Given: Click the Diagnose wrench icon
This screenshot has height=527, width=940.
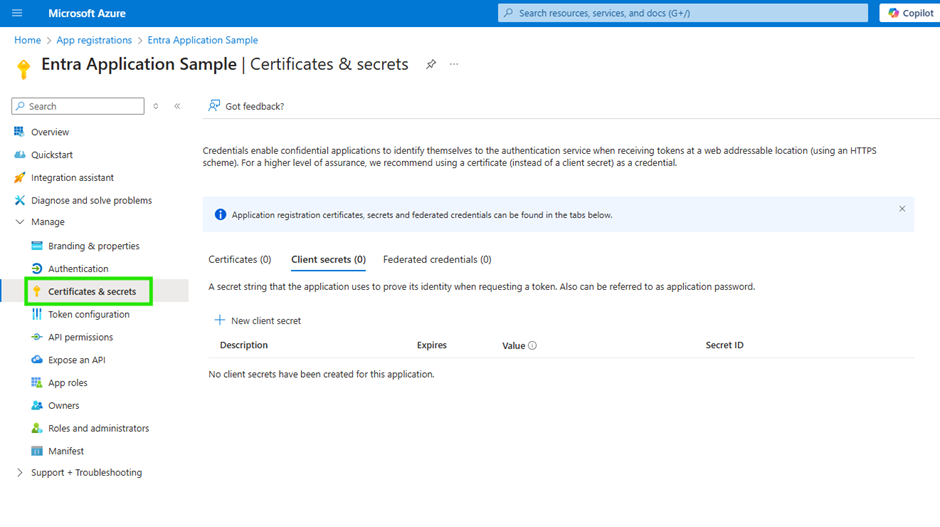Looking at the screenshot, I should pos(19,200).
